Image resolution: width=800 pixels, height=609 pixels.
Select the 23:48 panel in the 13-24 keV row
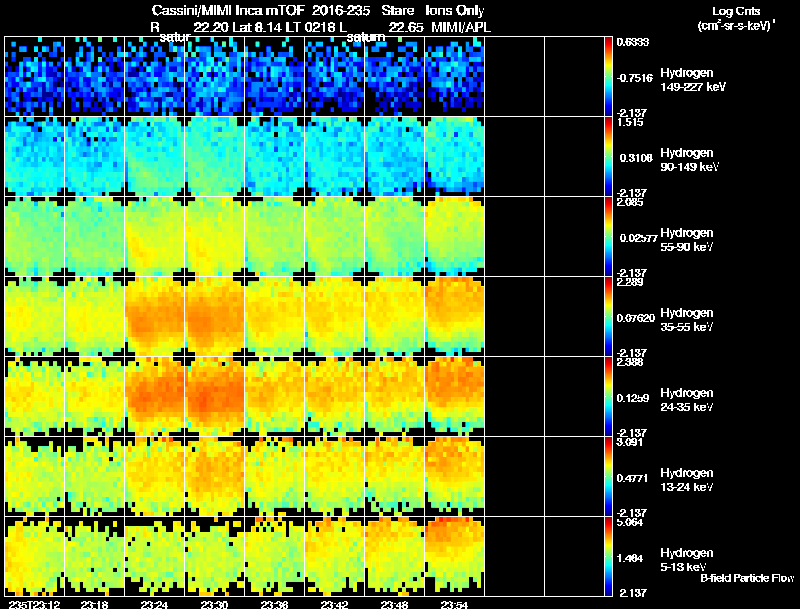(395, 477)
